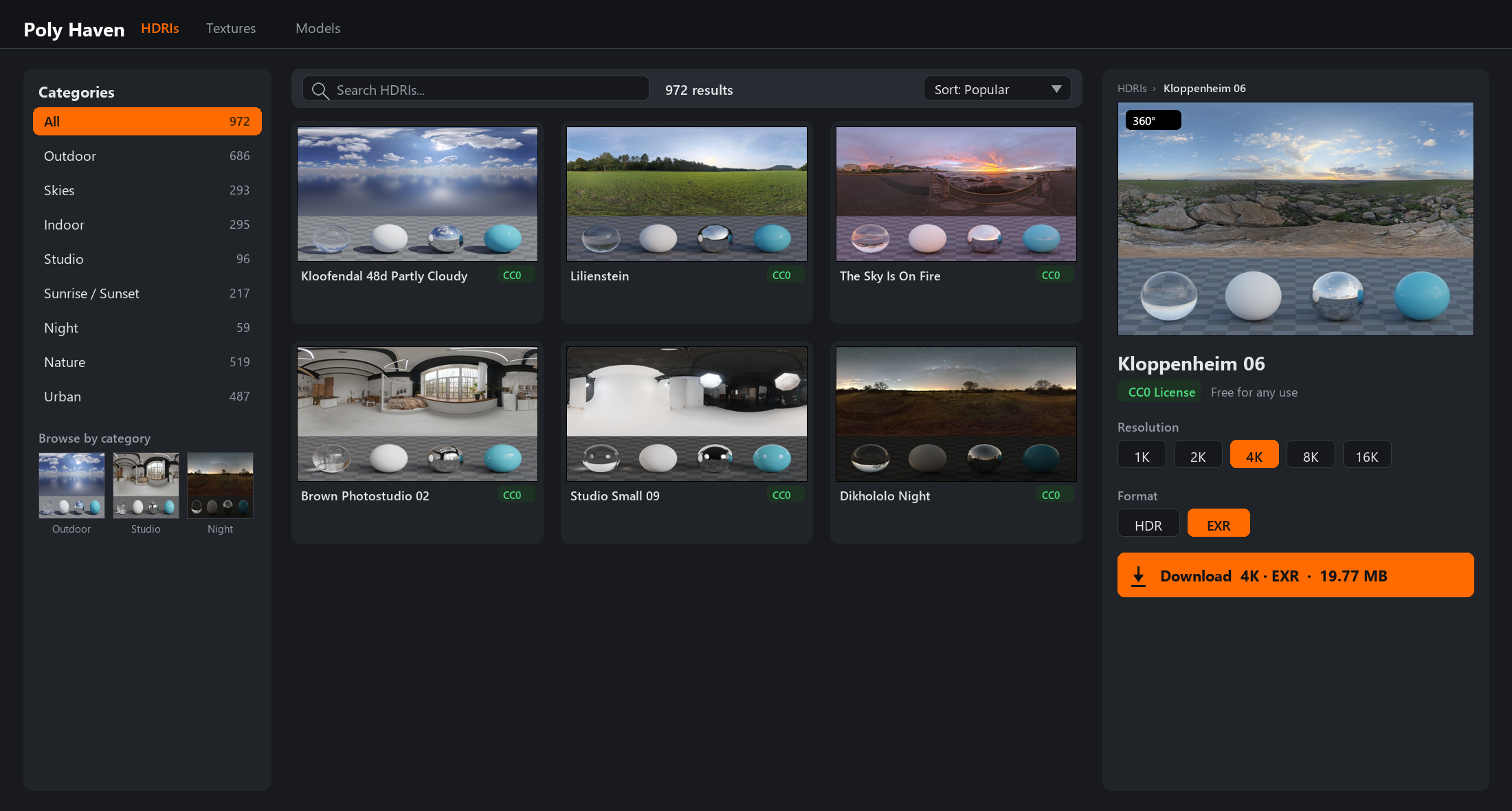Browse Outdoor category thumbnail
1512x811 pixels.
tap(71, 485)
